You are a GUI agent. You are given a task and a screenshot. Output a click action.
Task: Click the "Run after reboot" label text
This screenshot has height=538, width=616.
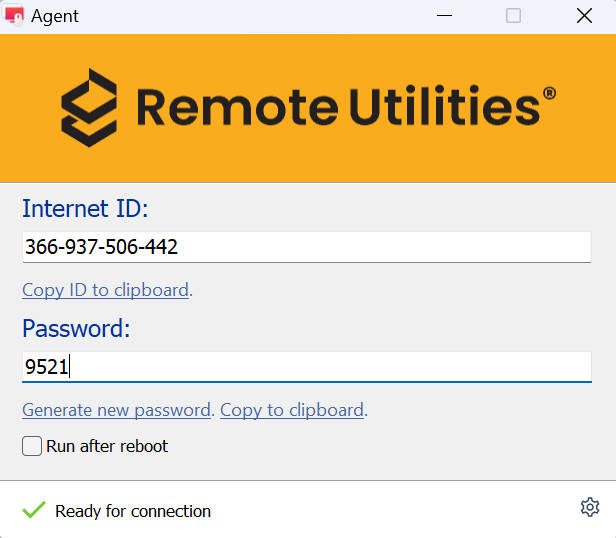tap(107, 446)
